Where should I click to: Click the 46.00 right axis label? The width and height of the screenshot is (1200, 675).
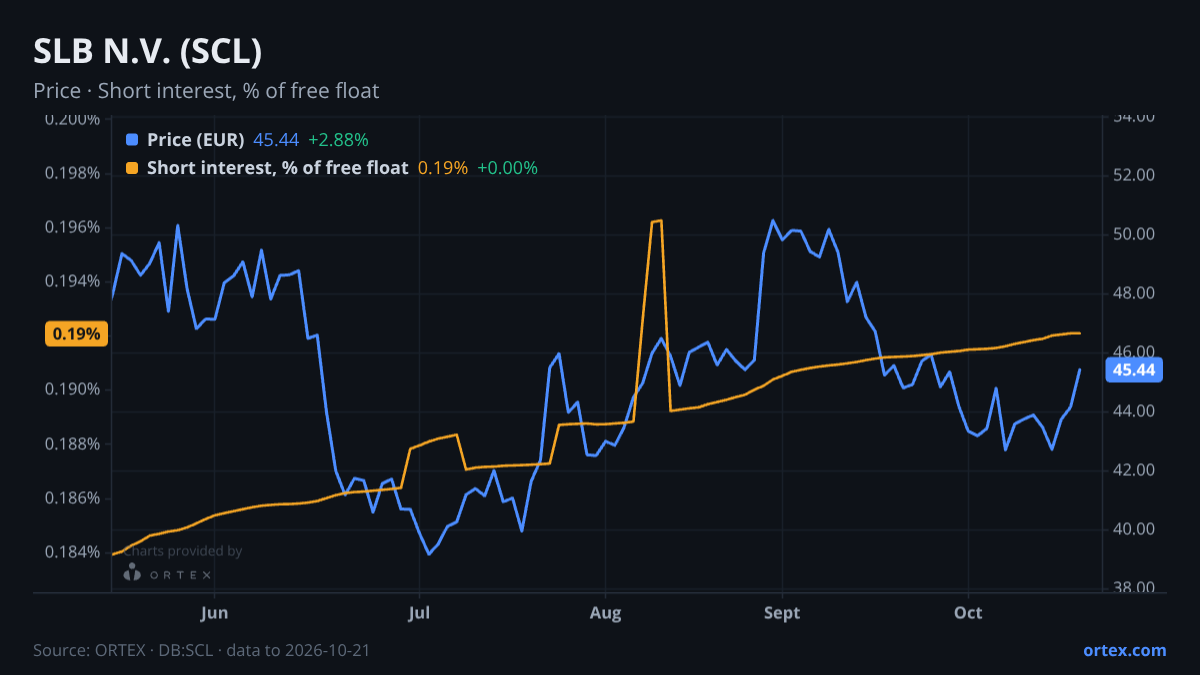[x=1134, y=353]
